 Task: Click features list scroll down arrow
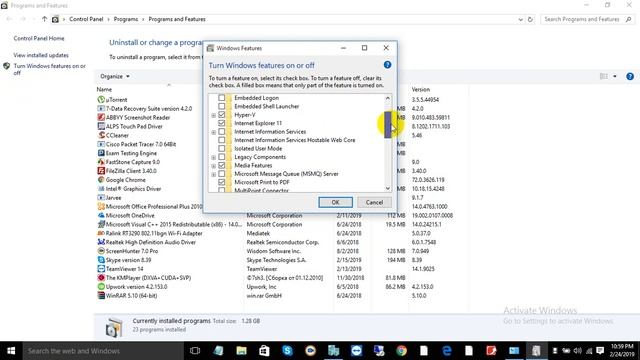tap(388, 188)
